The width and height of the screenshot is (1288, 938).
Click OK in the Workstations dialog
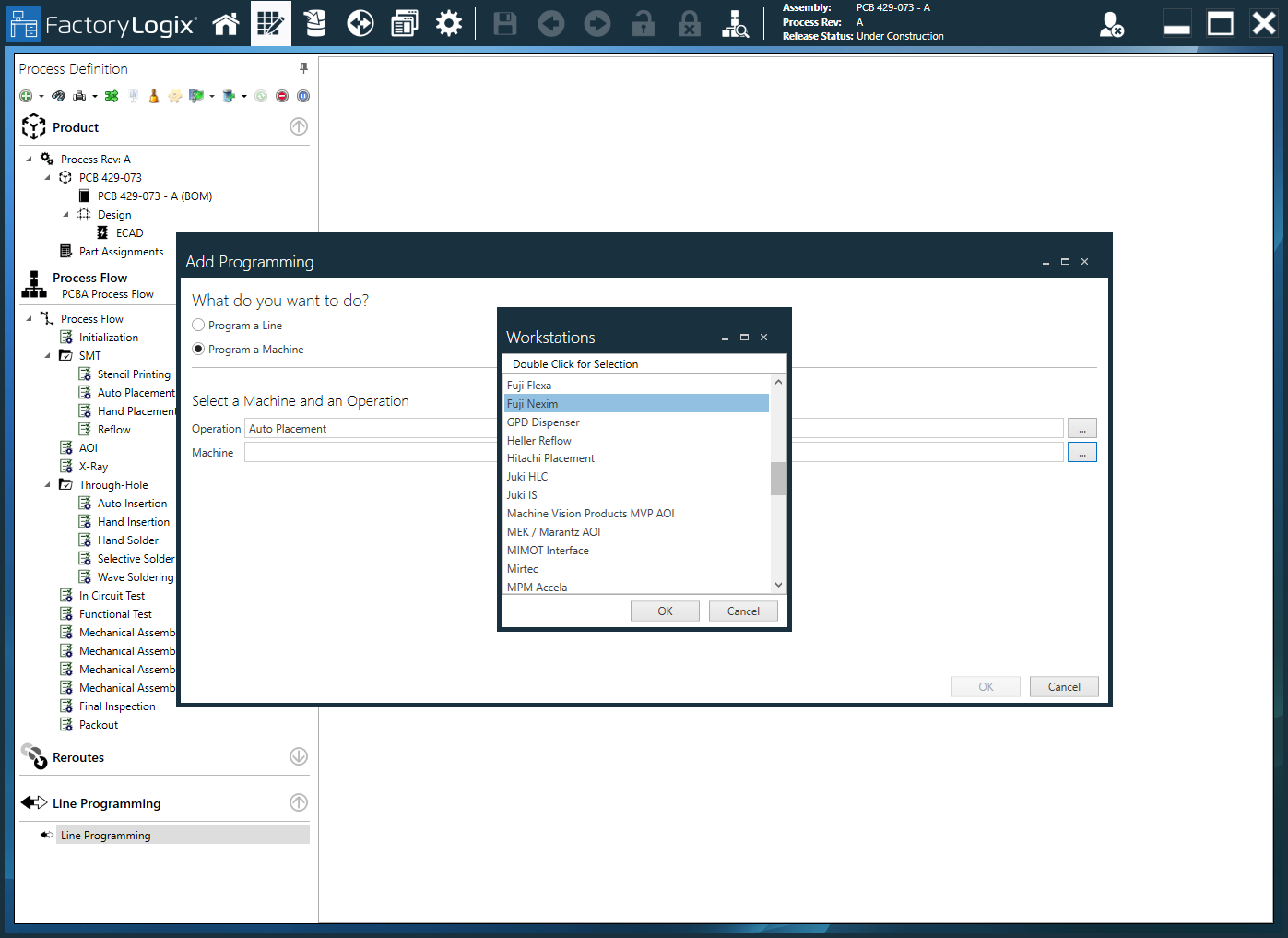click(665, 611)
